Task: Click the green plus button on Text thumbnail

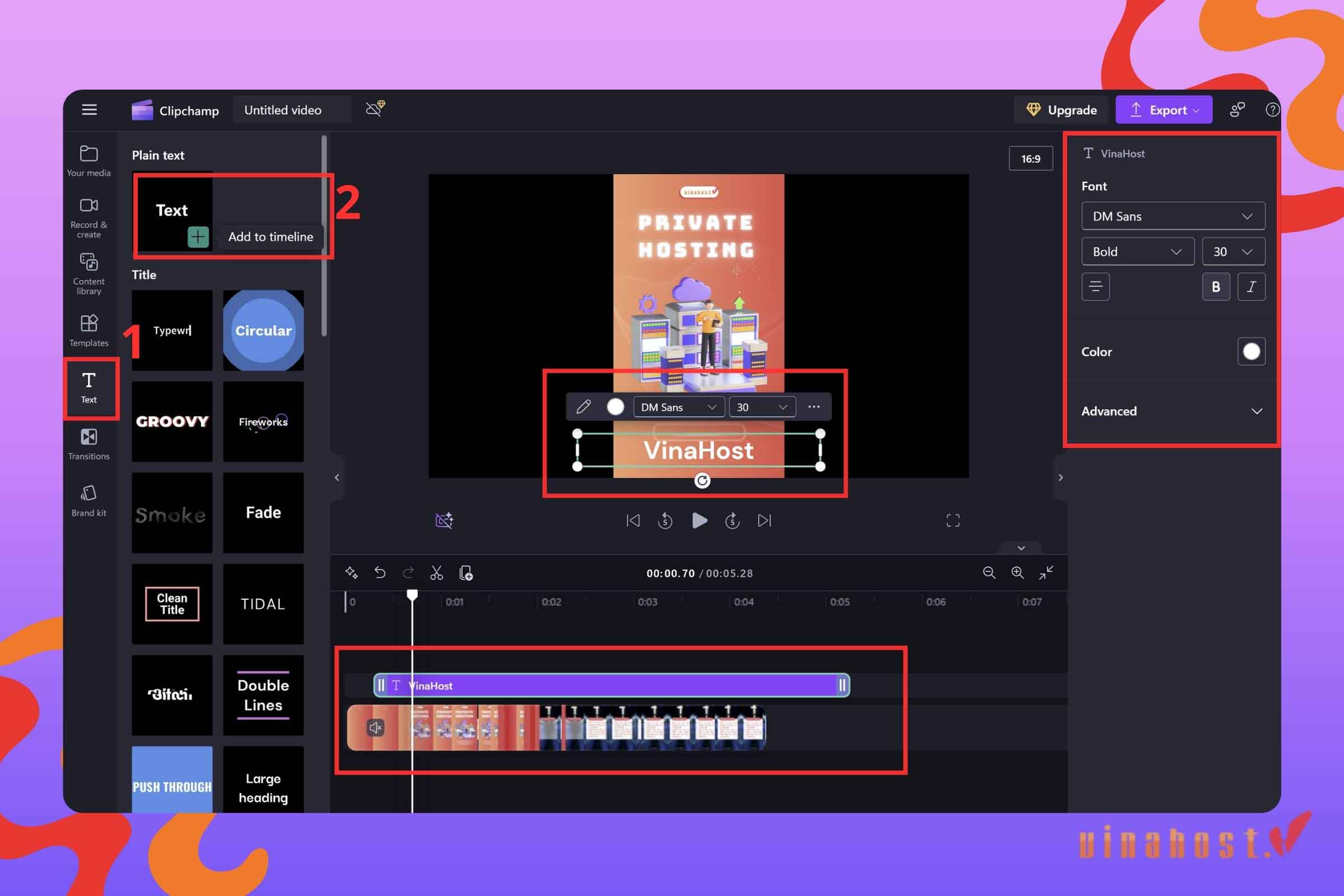Action: (x=198, y=236)
